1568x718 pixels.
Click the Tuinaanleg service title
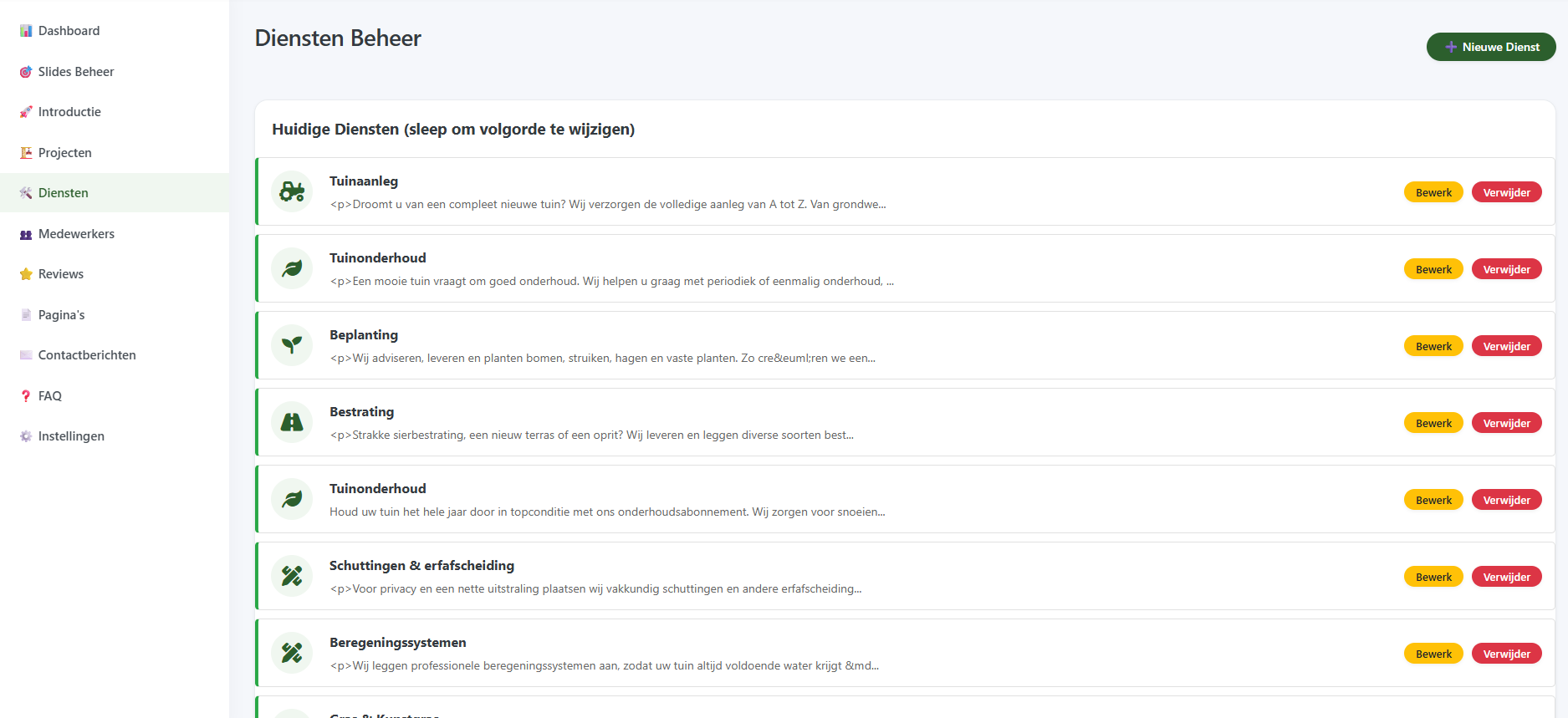coord(364,181)
